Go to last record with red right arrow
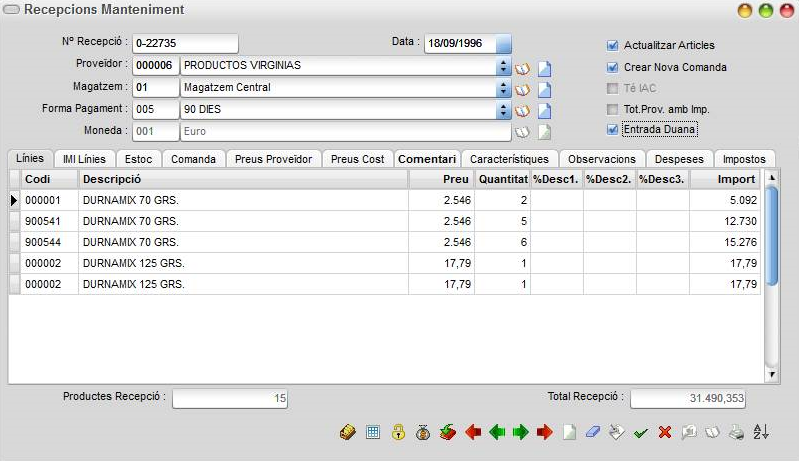Image resolution: width=799 pixels, height=461 pixels. pyautogui.click(x=544, y=432)
